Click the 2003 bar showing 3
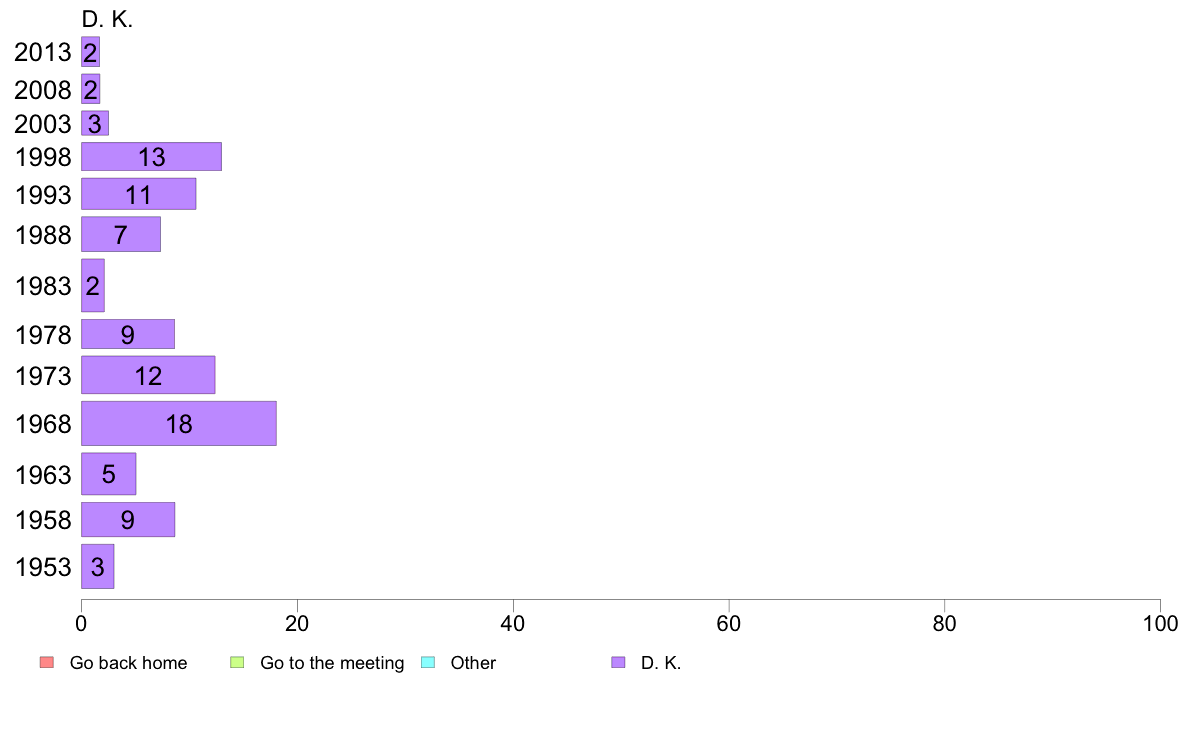Image resolution: width=1188 pixels, height=736 pixels. [95, 124]
